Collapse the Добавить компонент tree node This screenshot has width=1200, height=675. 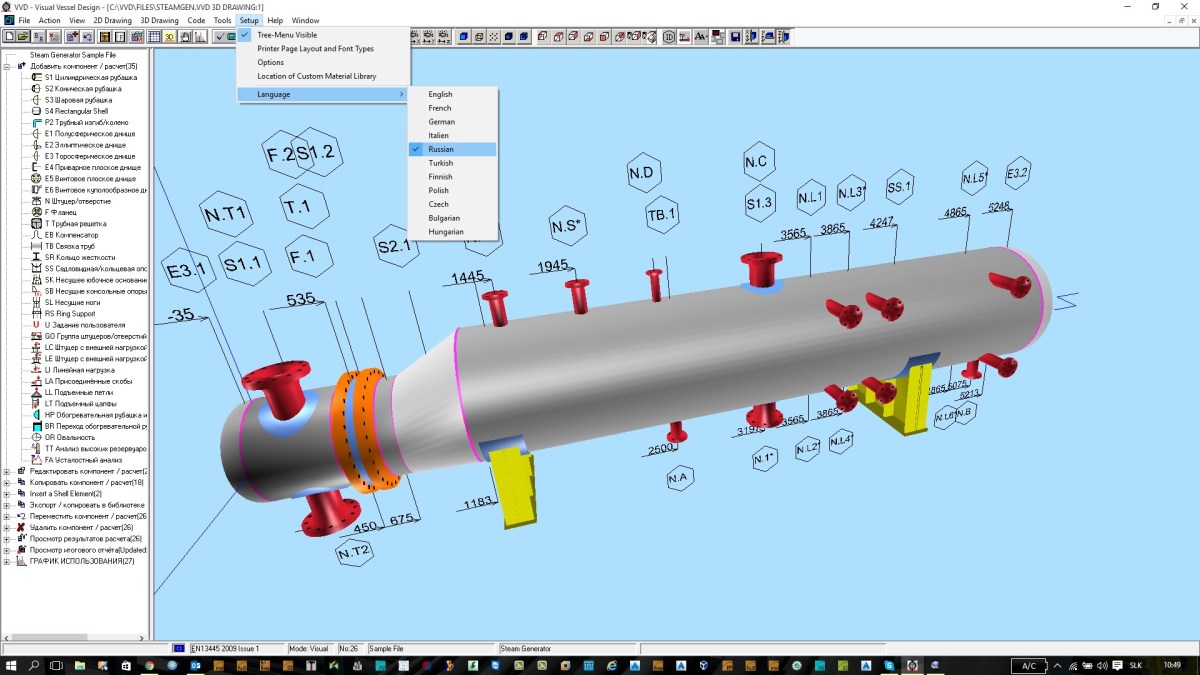(x=6, y=66)
